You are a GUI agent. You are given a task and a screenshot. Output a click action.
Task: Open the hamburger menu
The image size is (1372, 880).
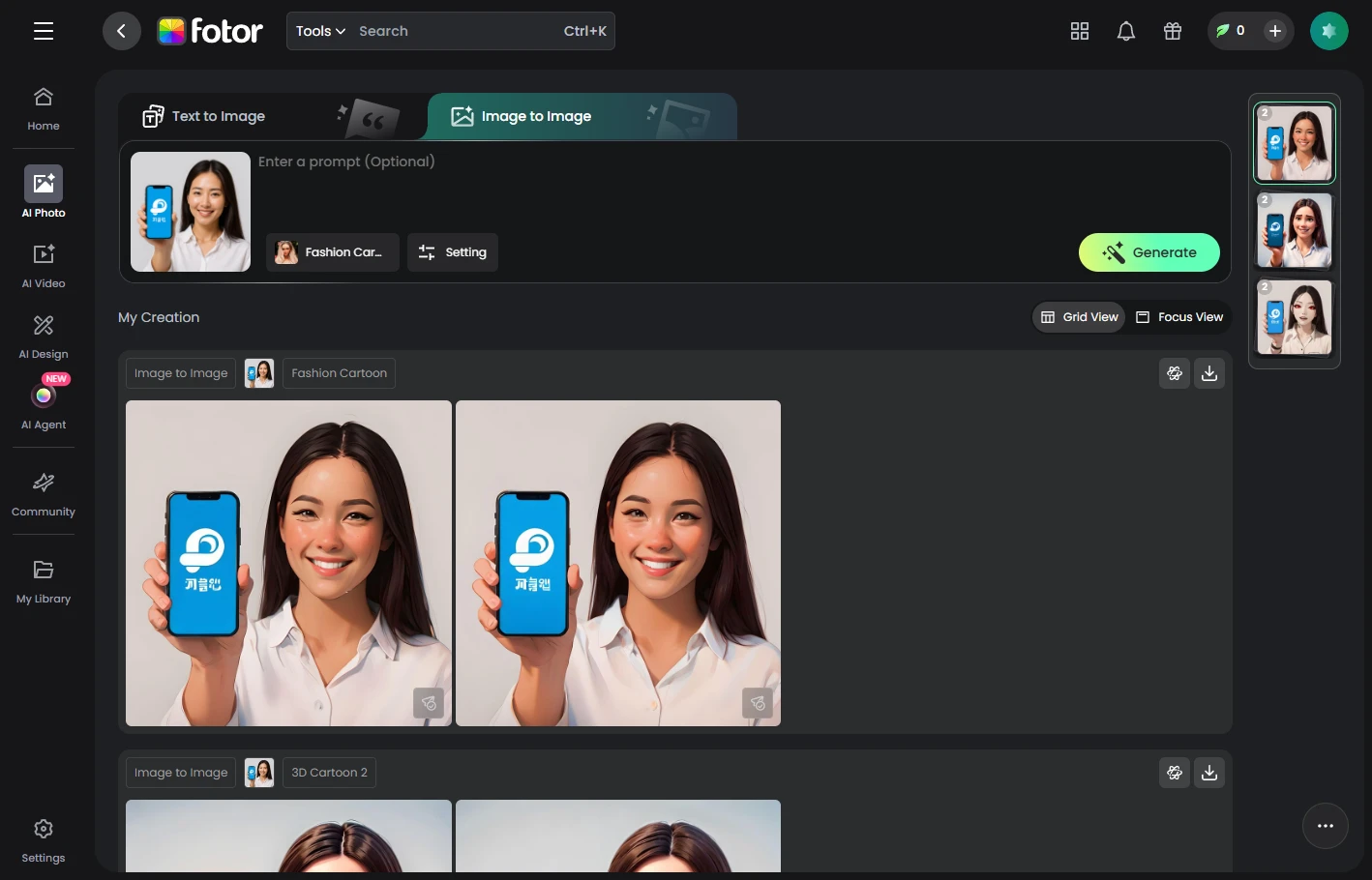(x=44, y=31)
